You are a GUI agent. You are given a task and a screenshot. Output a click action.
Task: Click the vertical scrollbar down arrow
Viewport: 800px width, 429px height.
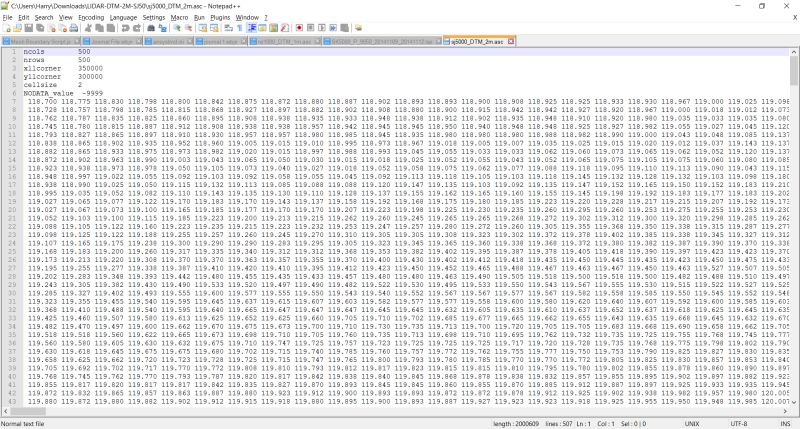tap(794, 402)
